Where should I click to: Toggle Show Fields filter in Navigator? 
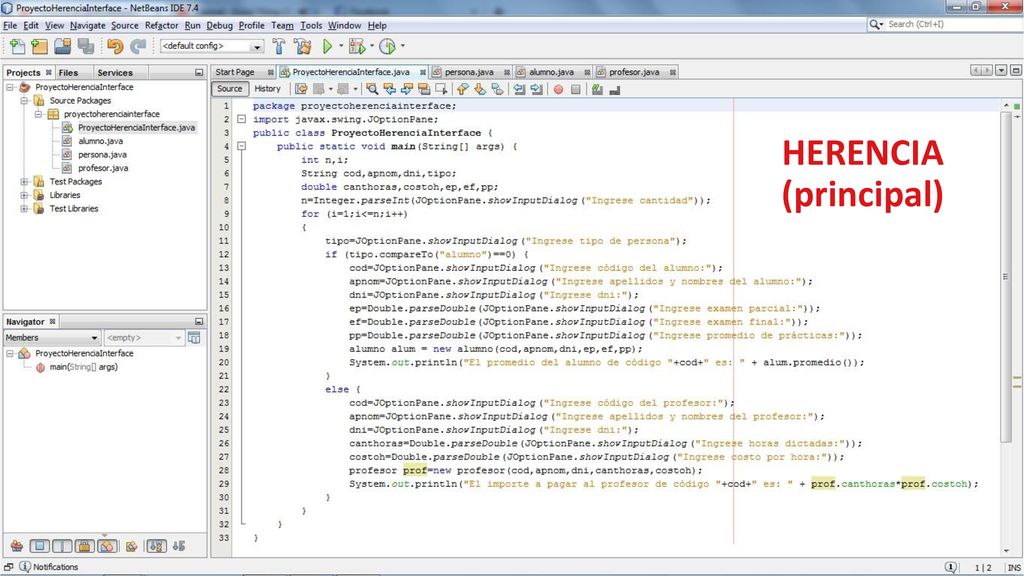click(39, 546)
